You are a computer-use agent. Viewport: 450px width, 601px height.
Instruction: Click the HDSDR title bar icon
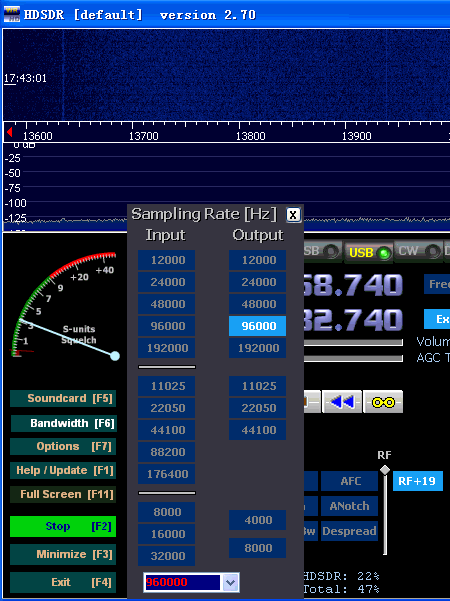[x=11, y=15]
